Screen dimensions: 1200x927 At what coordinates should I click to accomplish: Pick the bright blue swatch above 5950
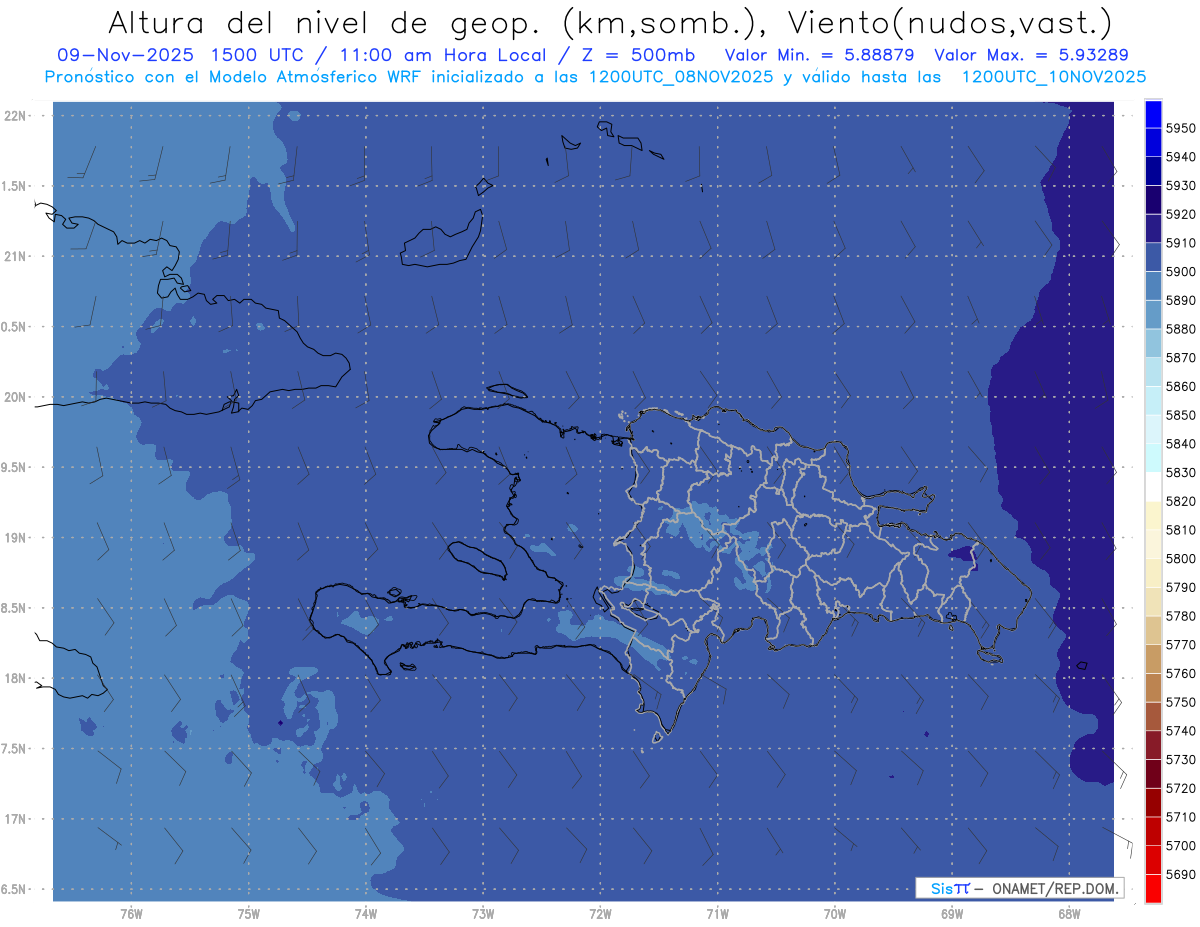point(1153,114)
